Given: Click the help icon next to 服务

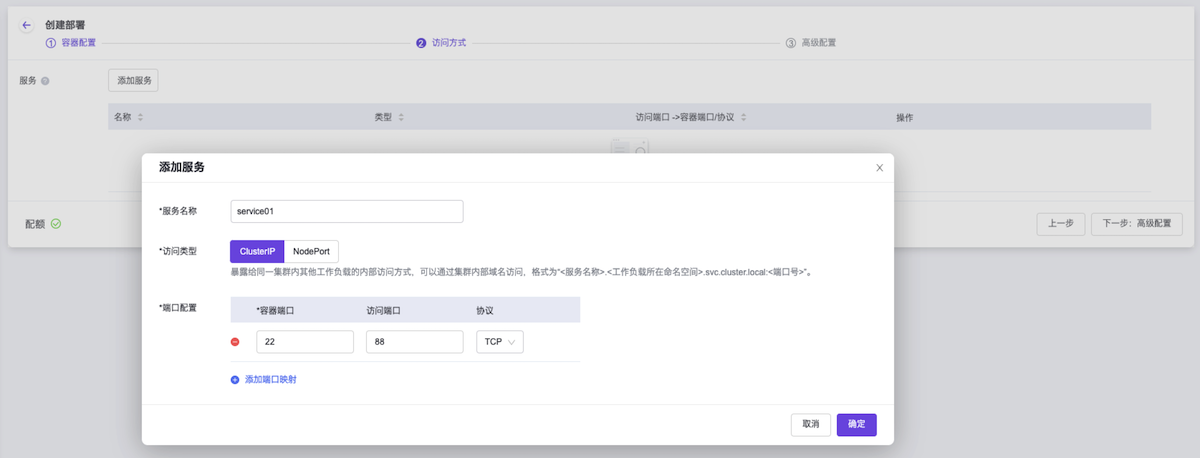Looking at the screenshot, I should click(45, 81).
